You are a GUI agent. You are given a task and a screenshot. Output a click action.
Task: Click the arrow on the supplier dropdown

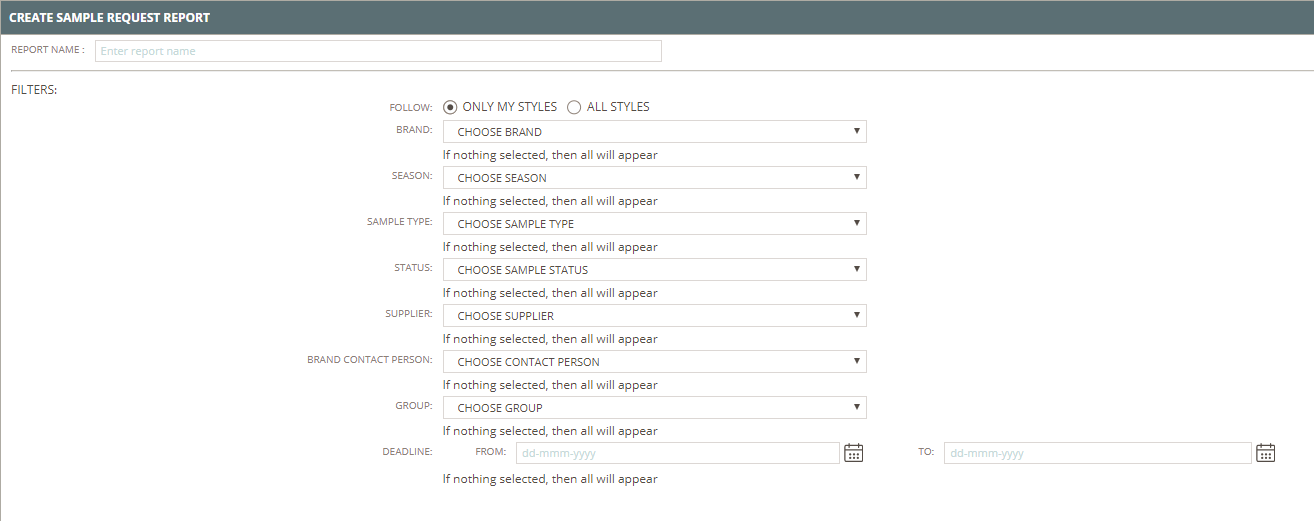click(x=857, y=316)
